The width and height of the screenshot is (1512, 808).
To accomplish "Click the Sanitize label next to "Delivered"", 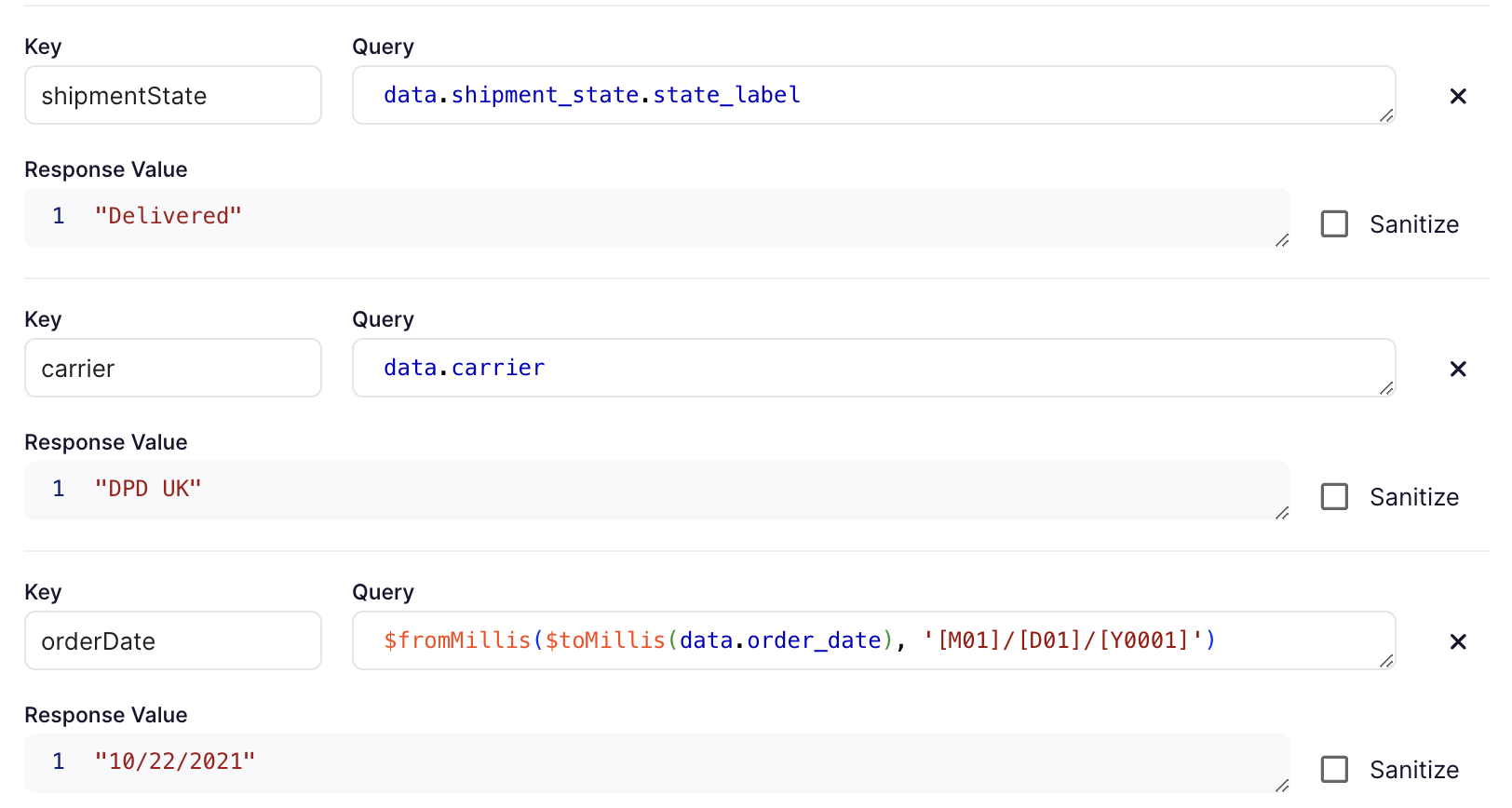I will coord(1414,224).
